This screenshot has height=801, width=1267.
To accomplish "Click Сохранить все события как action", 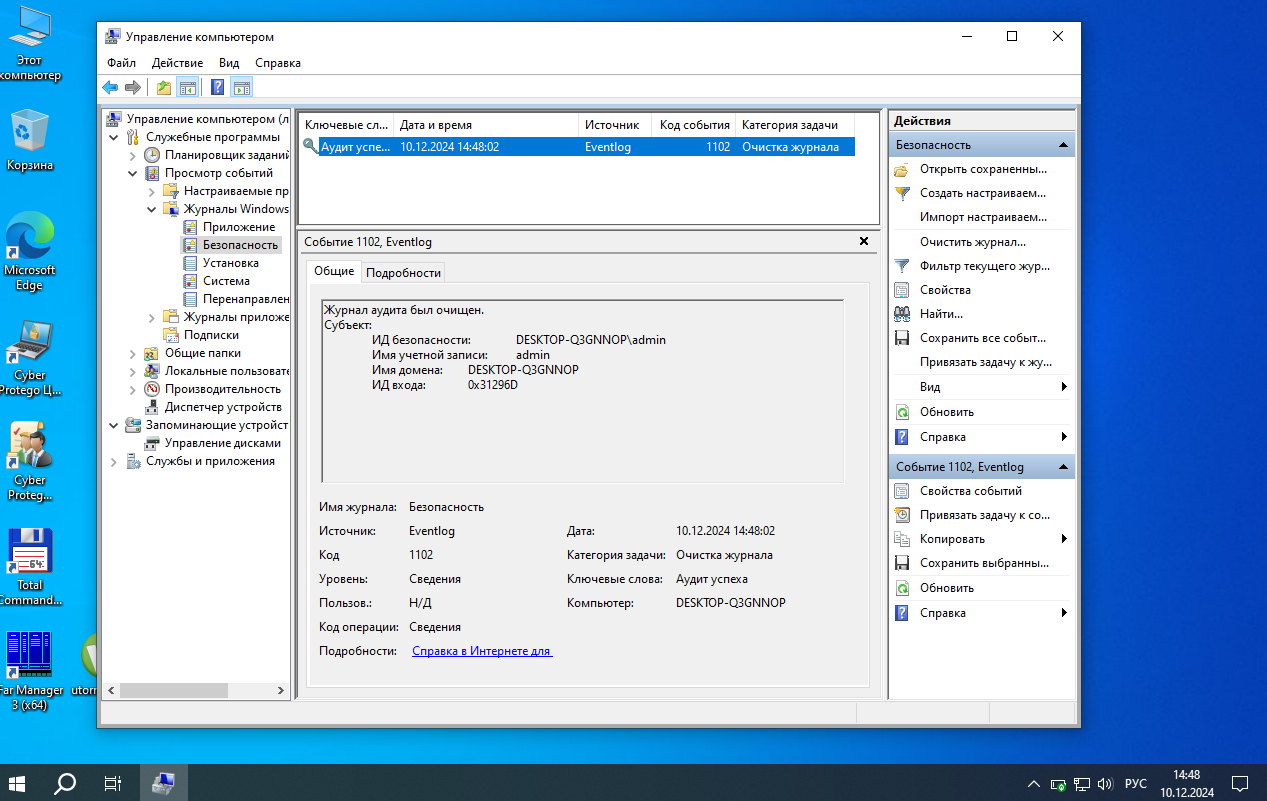I will (983, 338).
